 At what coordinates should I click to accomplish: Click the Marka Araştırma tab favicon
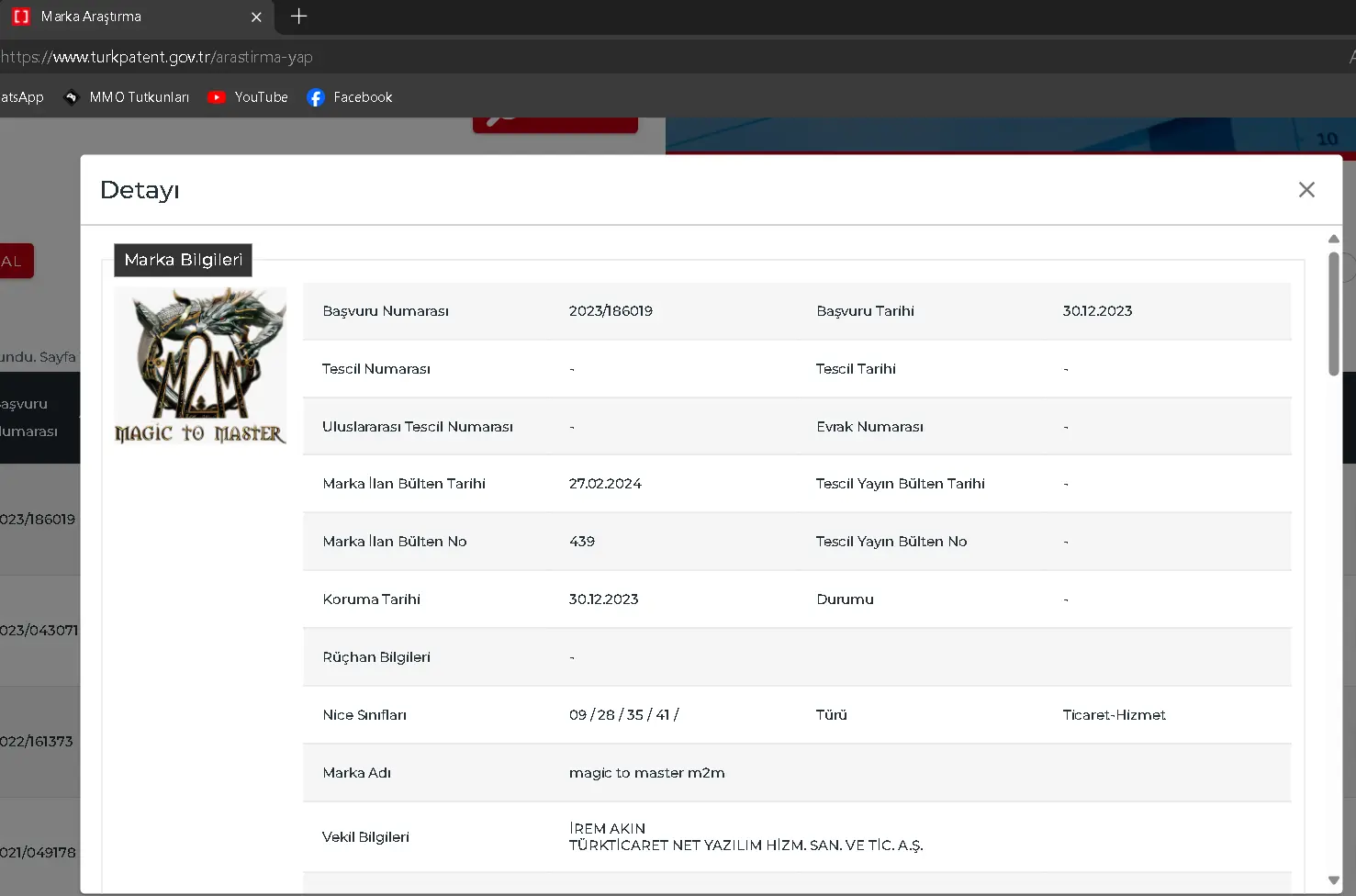tap(21, 17)
